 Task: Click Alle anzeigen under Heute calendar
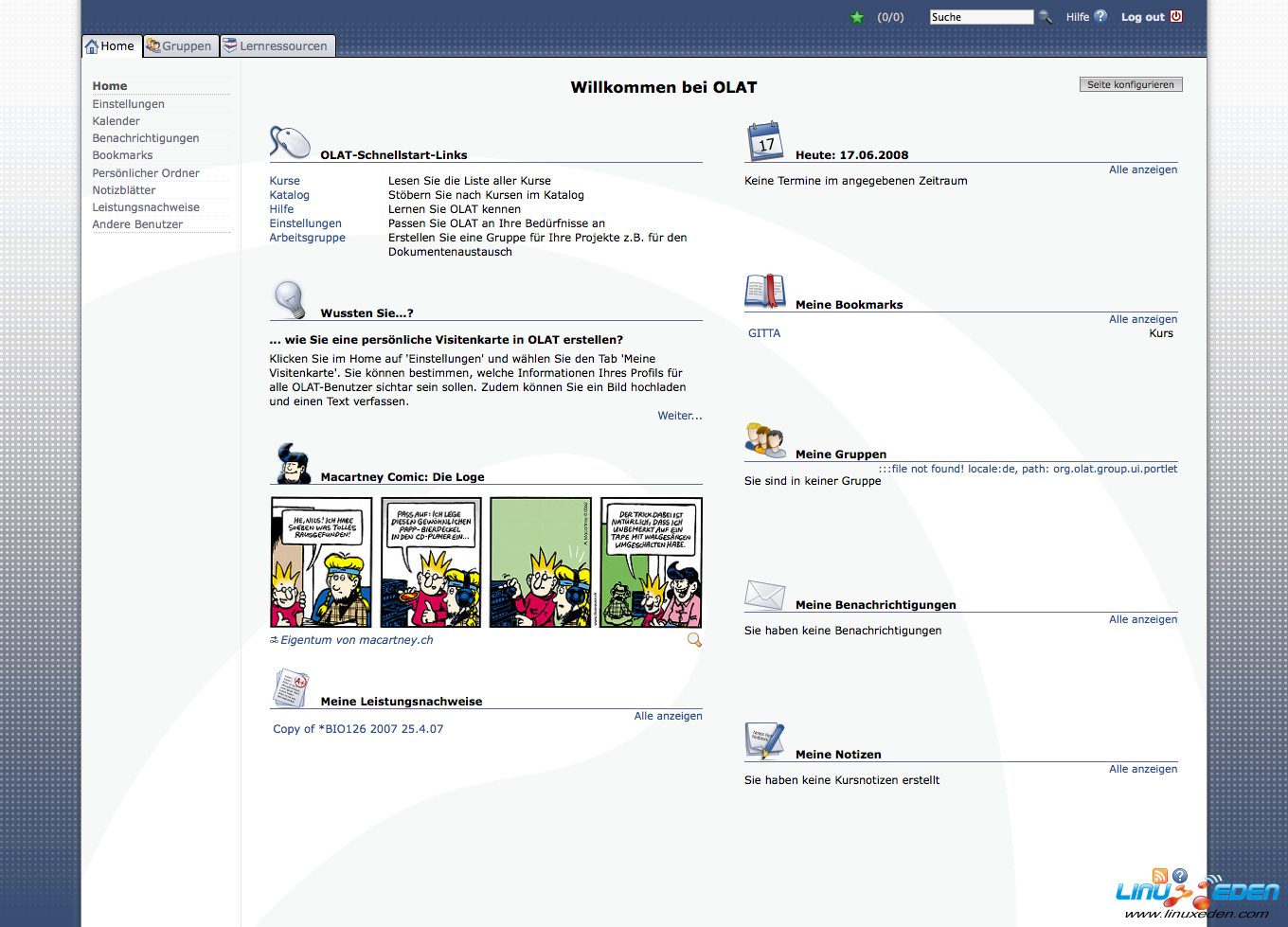click(1143, 169)
